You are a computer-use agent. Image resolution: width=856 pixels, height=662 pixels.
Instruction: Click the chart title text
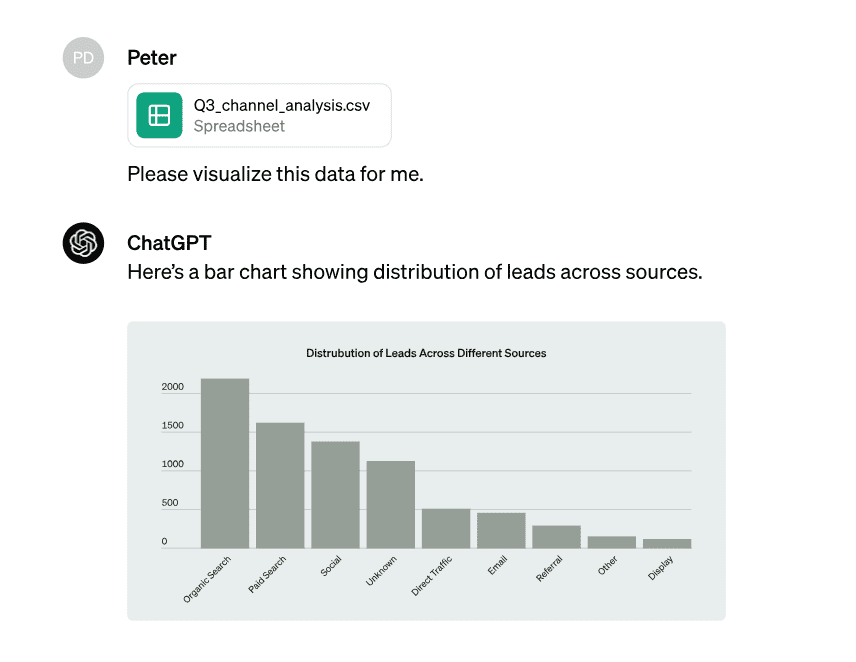coord(426,353)
